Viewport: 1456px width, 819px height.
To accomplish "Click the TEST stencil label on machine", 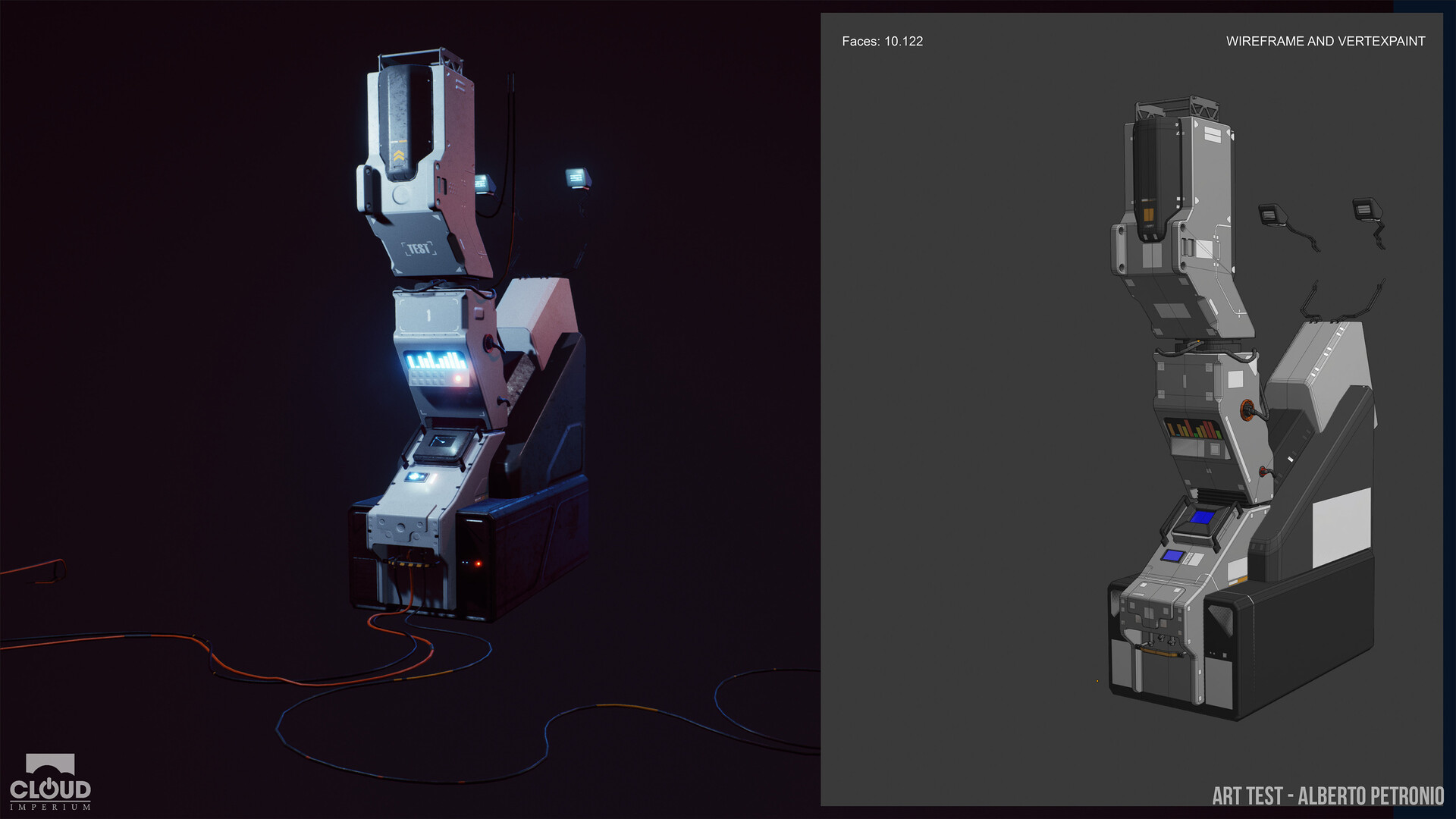I will (419, 248).
